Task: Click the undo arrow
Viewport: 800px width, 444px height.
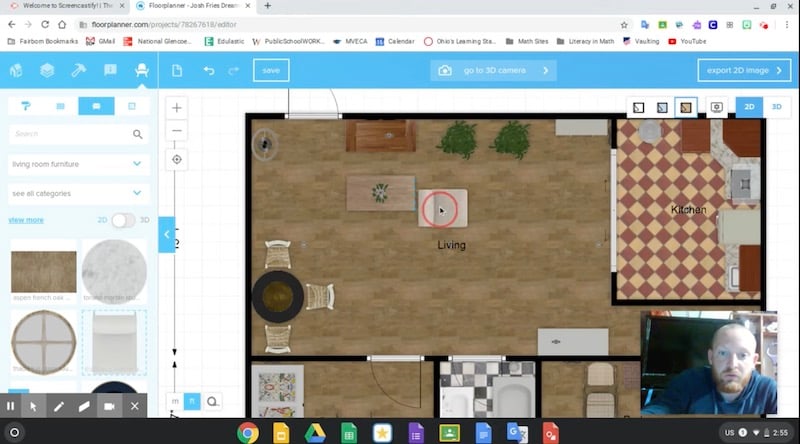Action: 209,70
